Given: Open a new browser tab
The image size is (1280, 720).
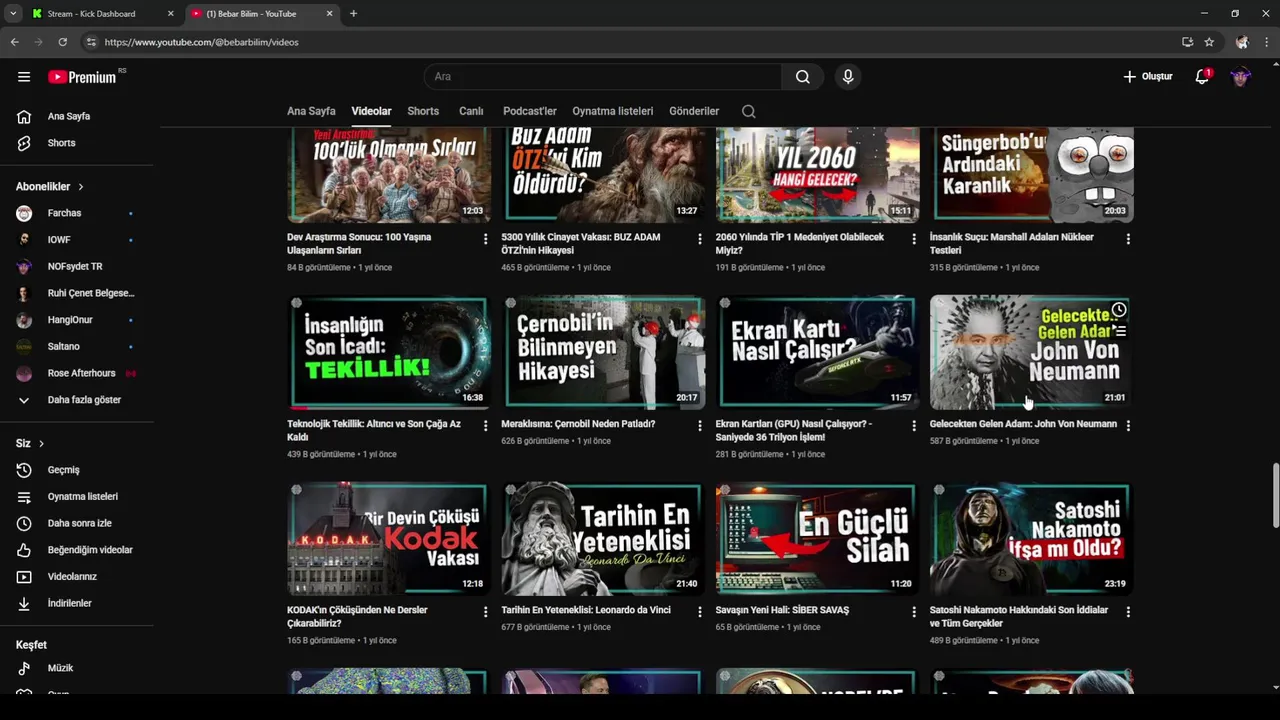Looking at the screenshot, I should [x=353, y=14].
